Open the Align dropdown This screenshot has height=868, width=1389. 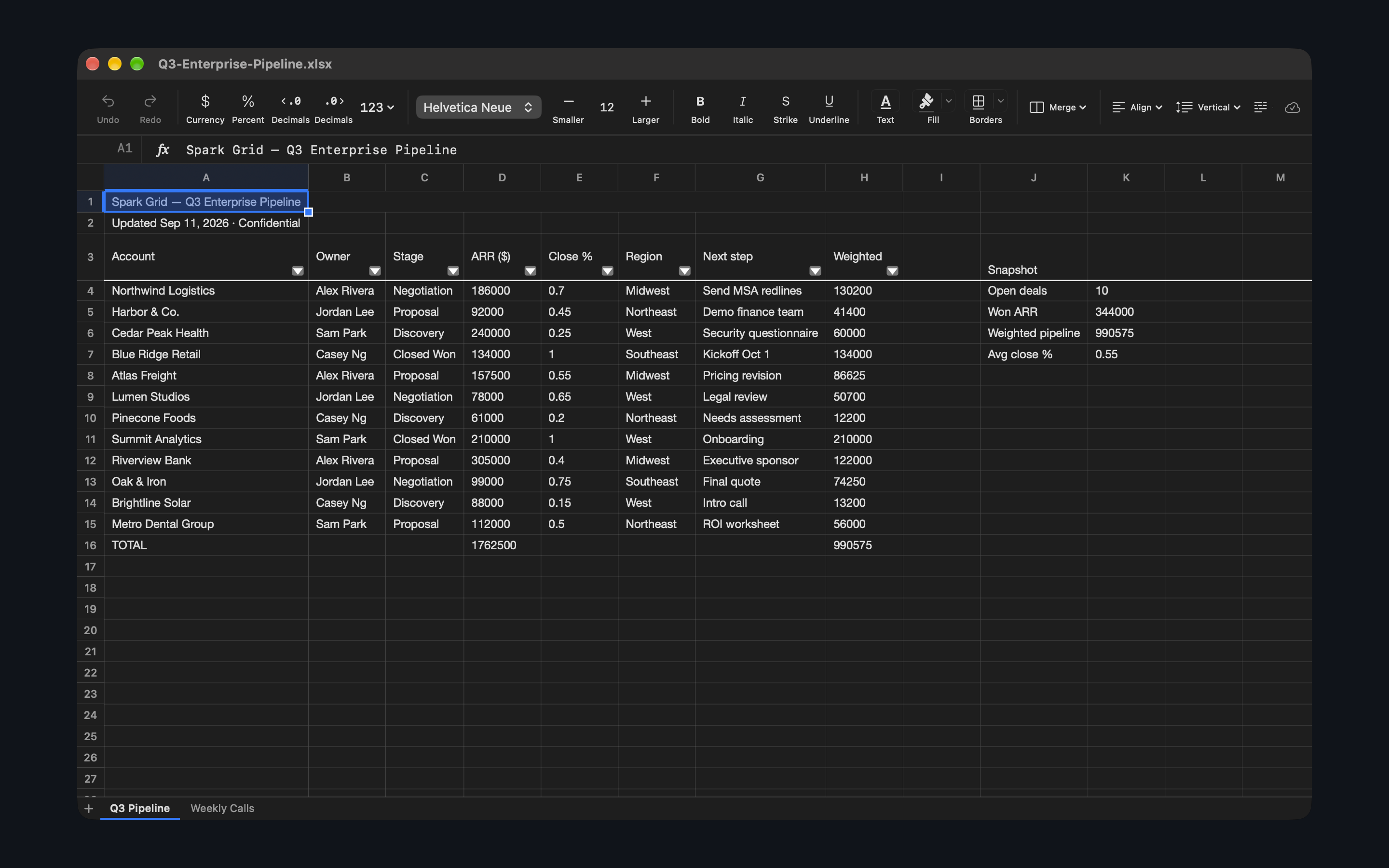[x=1137, y=108]
